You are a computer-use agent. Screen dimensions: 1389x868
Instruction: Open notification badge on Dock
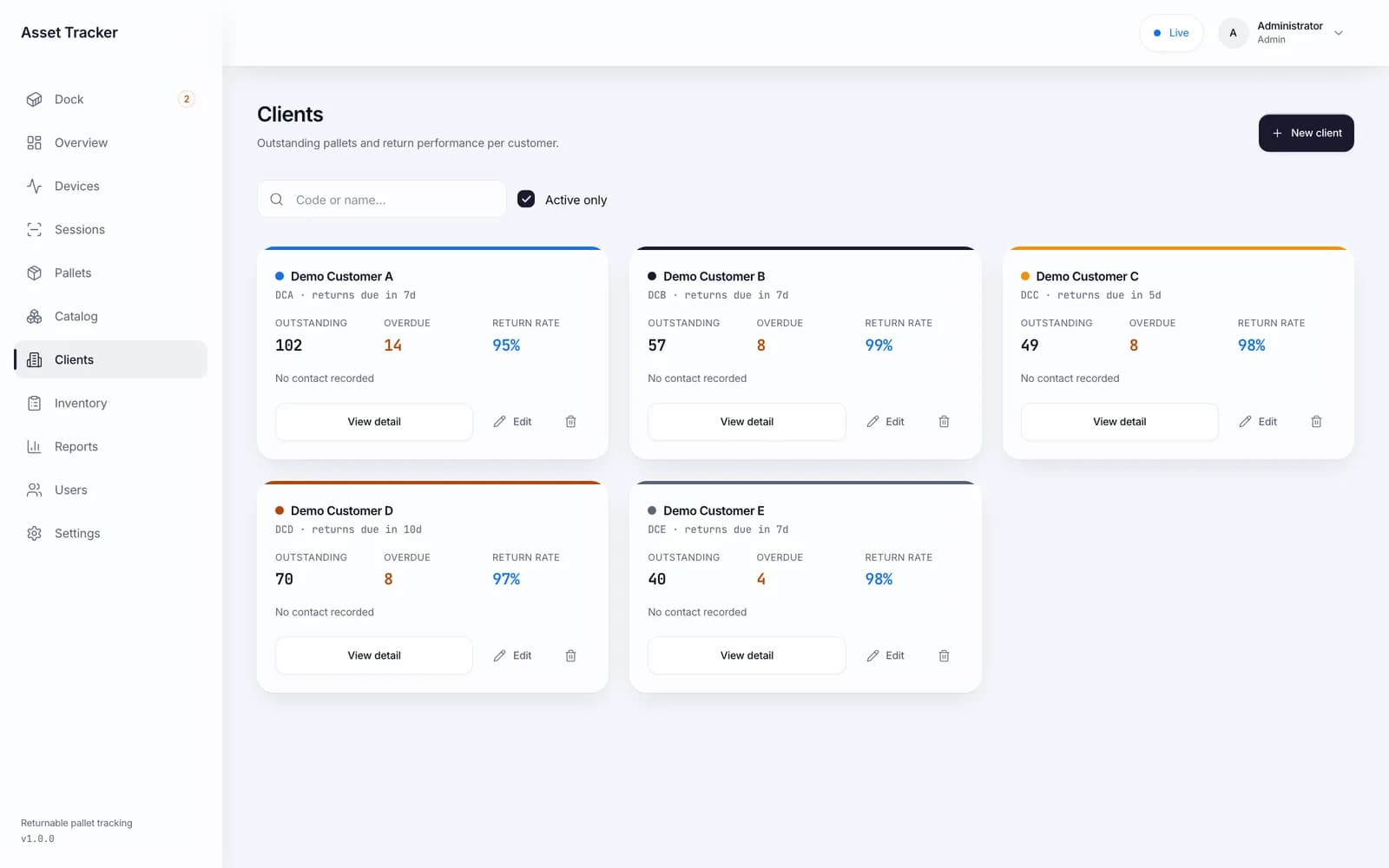[186, 99]
